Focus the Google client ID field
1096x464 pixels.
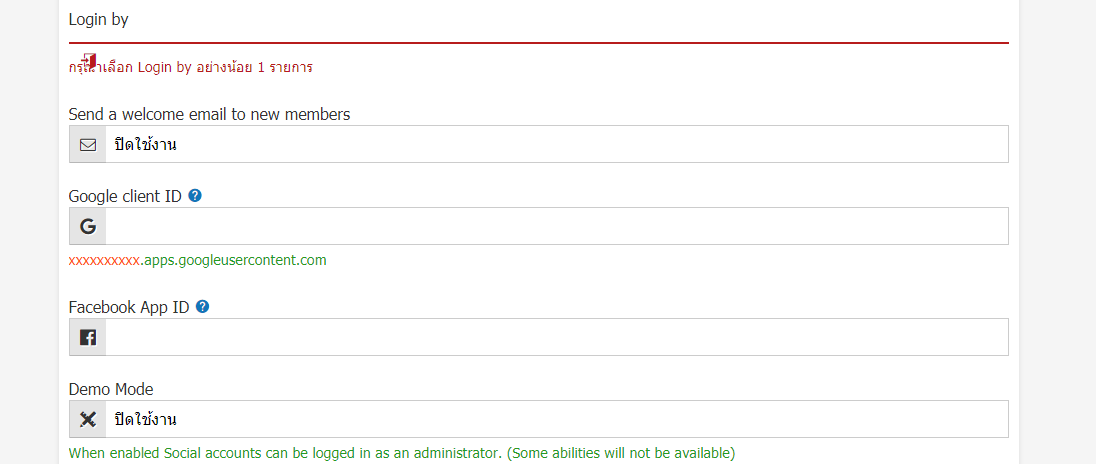[556, 226]
